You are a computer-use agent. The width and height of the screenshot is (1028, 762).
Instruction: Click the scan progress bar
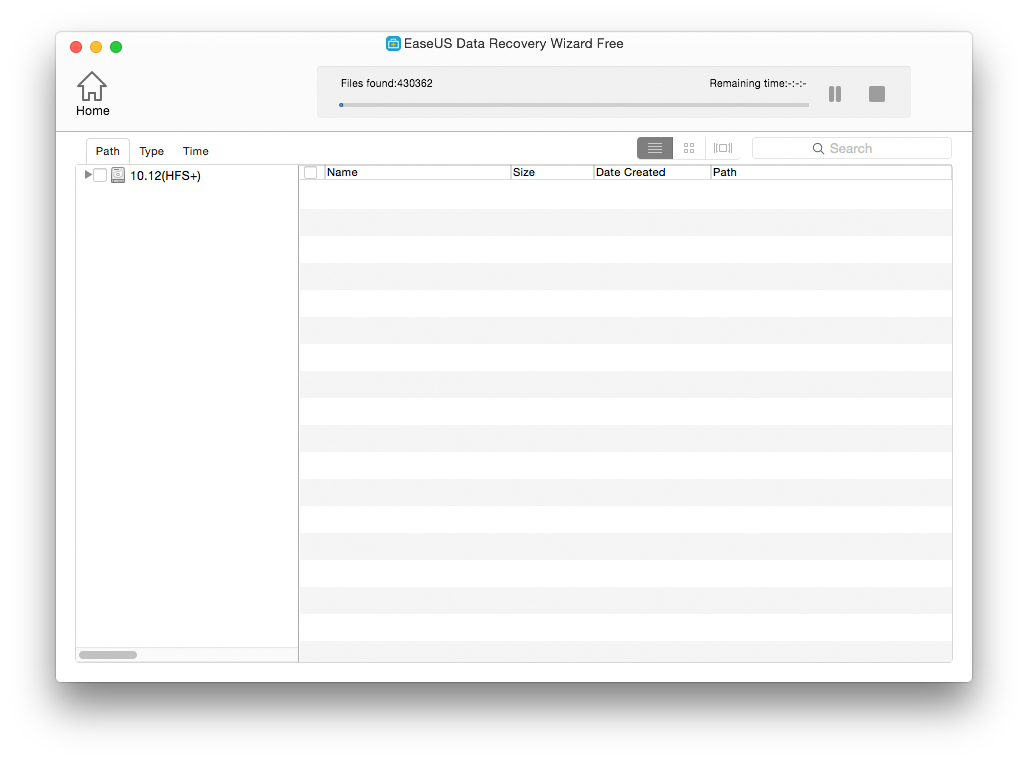click(x=574, y=105)
